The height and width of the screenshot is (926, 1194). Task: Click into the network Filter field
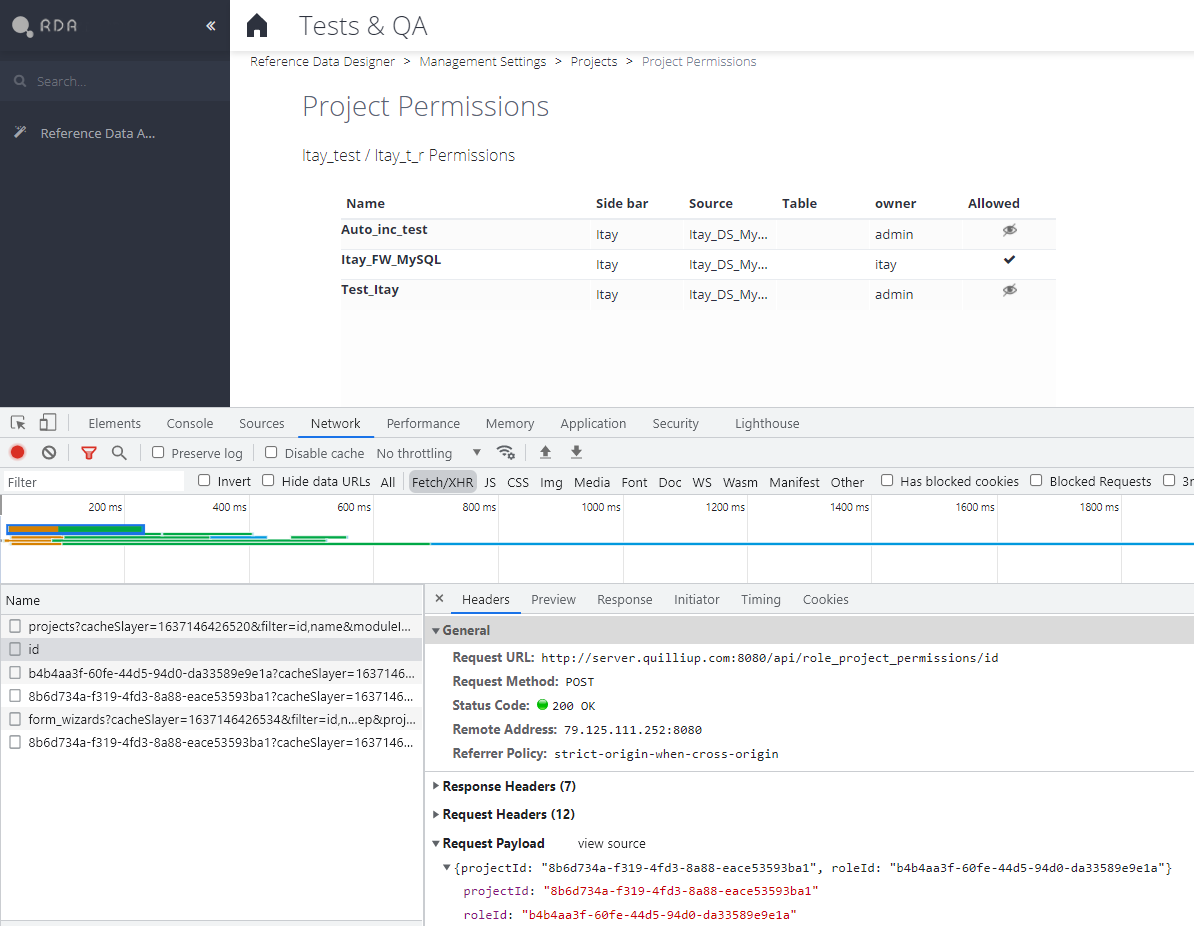[x=93, y=482]
